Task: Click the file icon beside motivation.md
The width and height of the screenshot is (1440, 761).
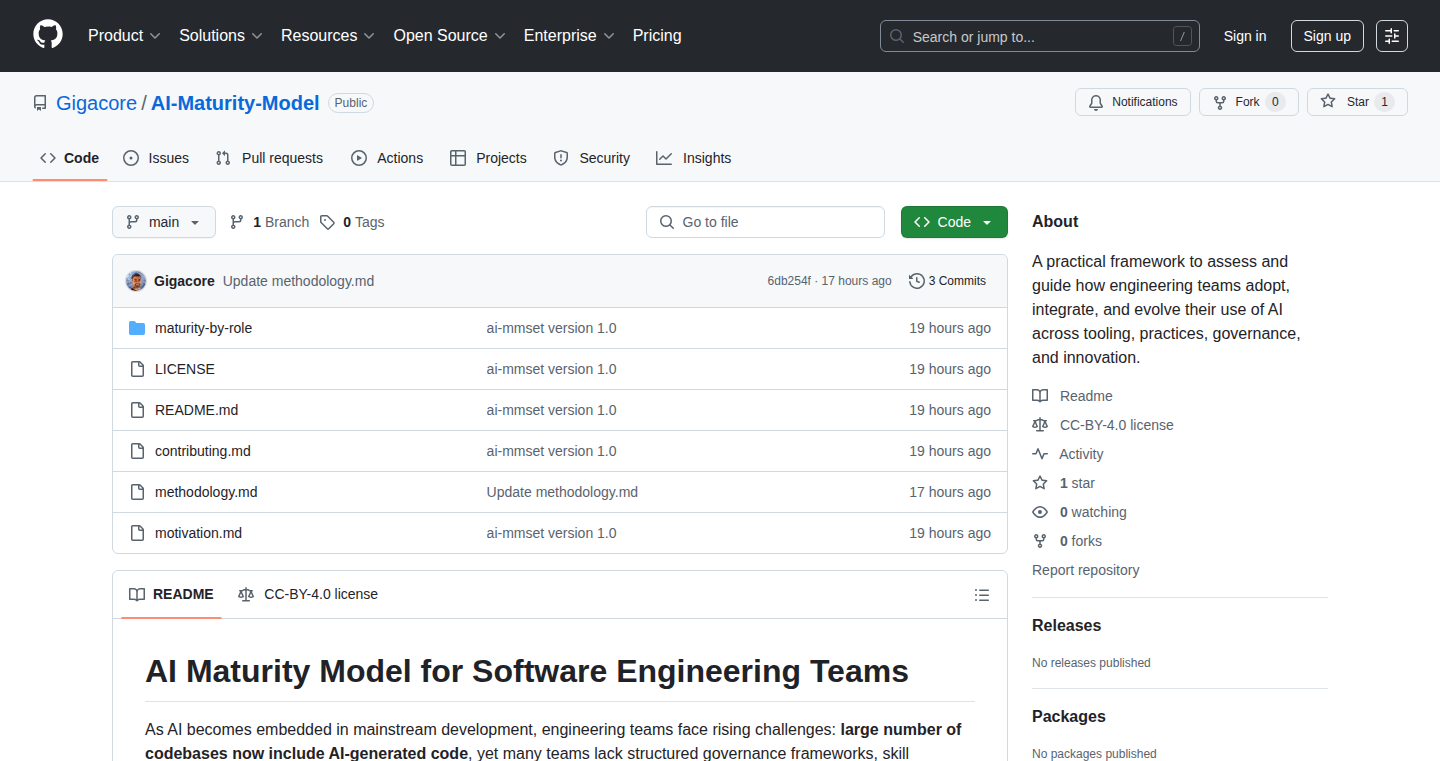Action: coord(137,533)
